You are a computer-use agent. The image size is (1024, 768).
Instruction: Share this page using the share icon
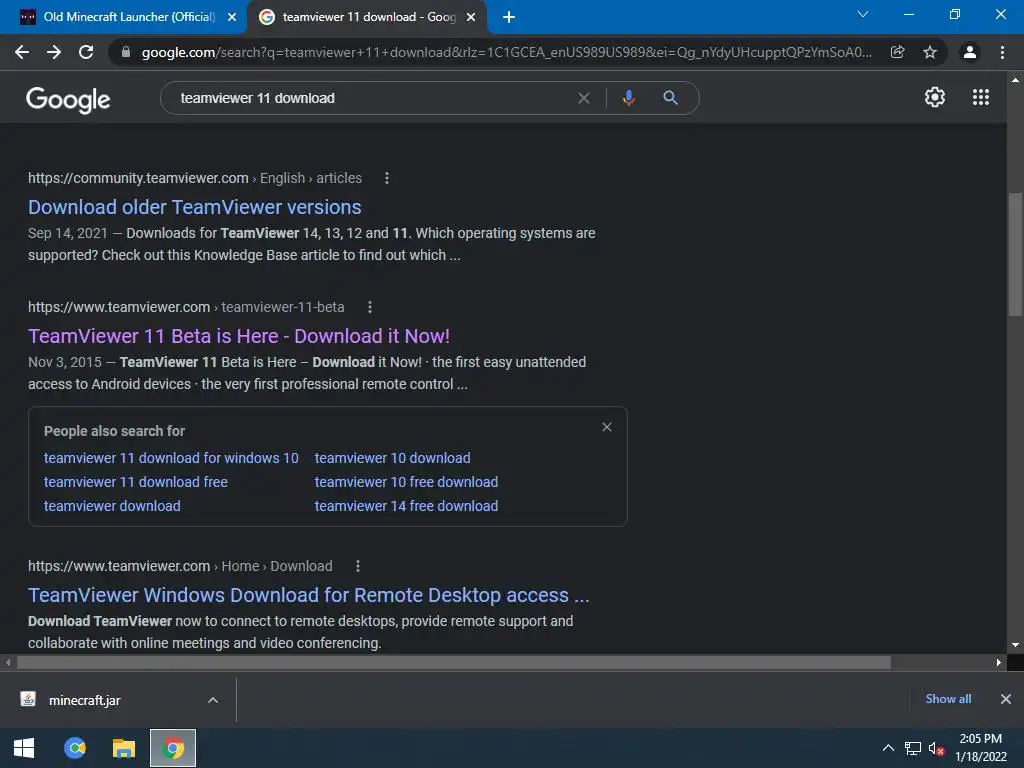click(x=897, y=52)
